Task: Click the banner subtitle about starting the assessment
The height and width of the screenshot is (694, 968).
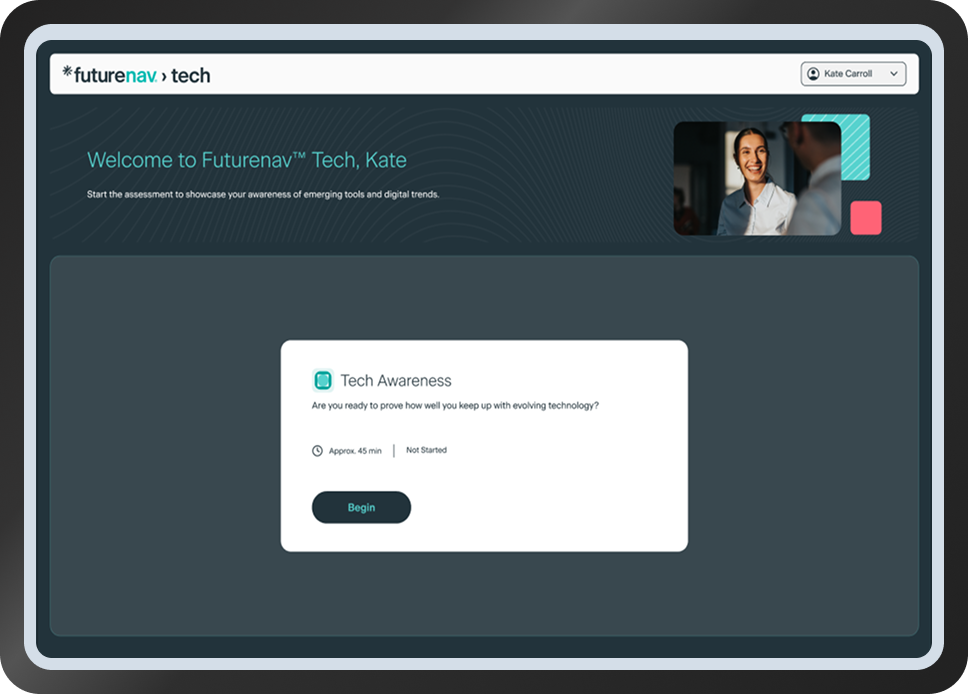Action: (x=263, y=194)
